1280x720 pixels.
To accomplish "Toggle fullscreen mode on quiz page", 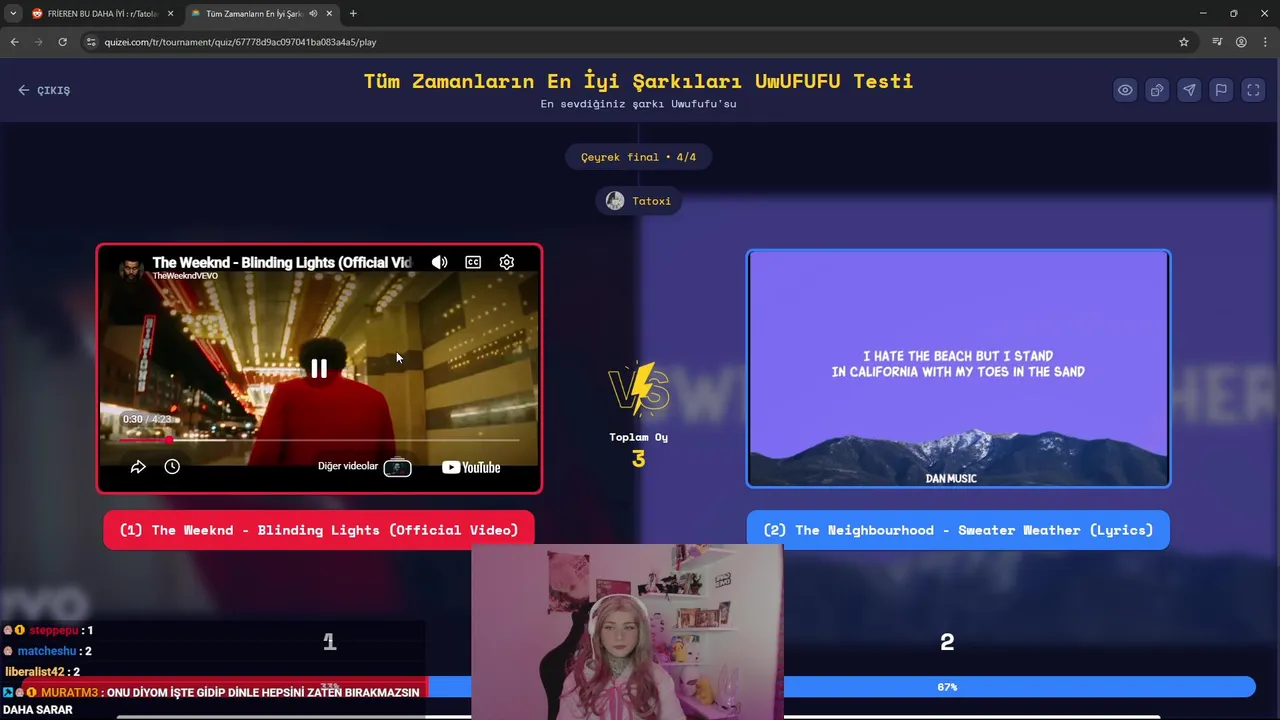I will tap(1253, 90).
